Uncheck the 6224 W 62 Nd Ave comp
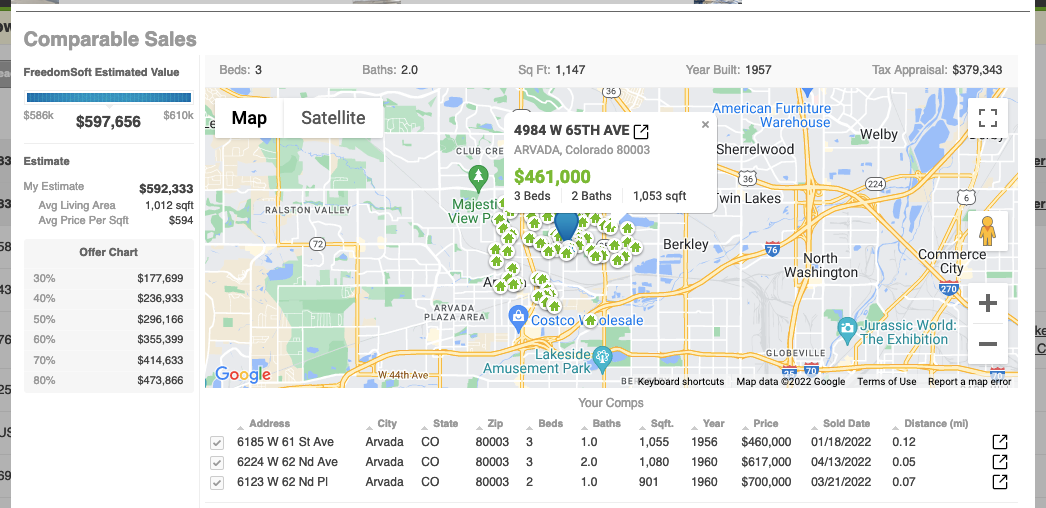Viewport: 1046px width, 508px height. coord(217,463)
